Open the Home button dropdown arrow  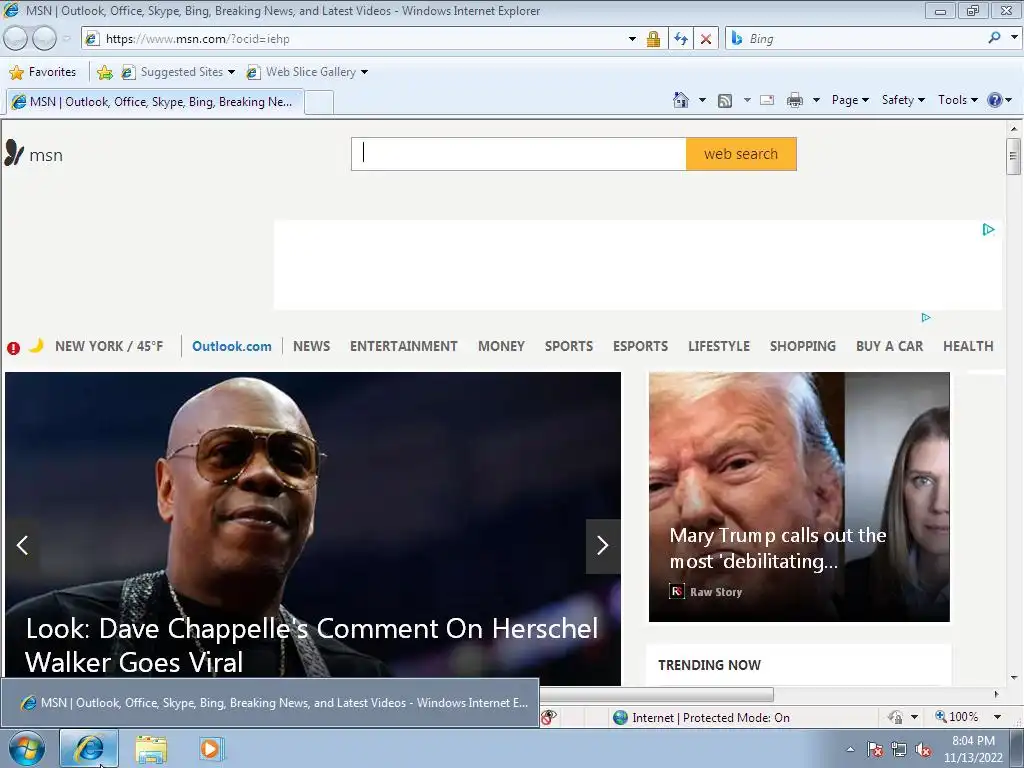pyautogui.click(x=702, y=101)
